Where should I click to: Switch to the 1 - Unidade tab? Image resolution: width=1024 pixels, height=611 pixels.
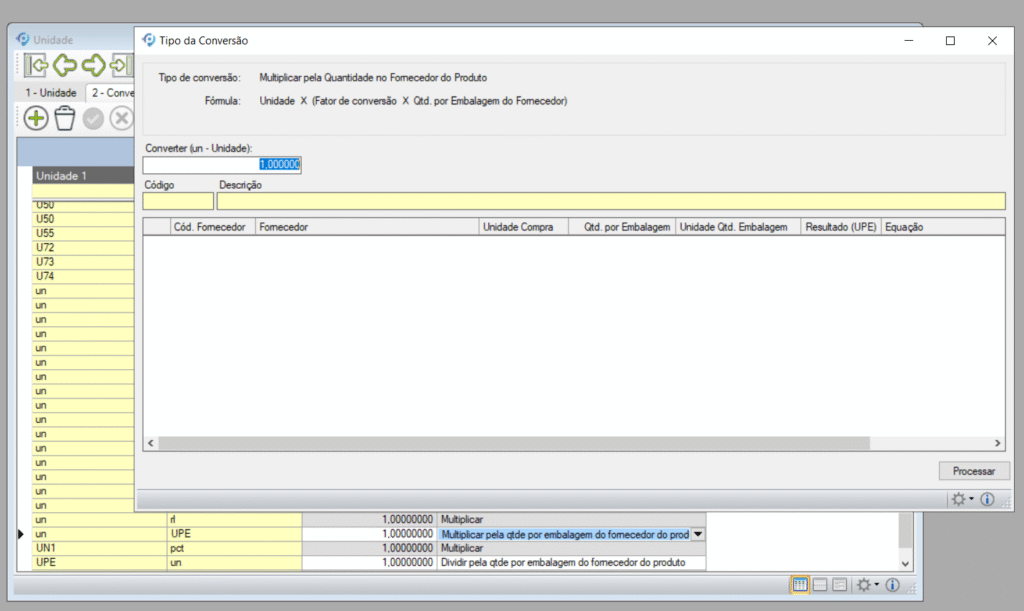tap(51, 93)
